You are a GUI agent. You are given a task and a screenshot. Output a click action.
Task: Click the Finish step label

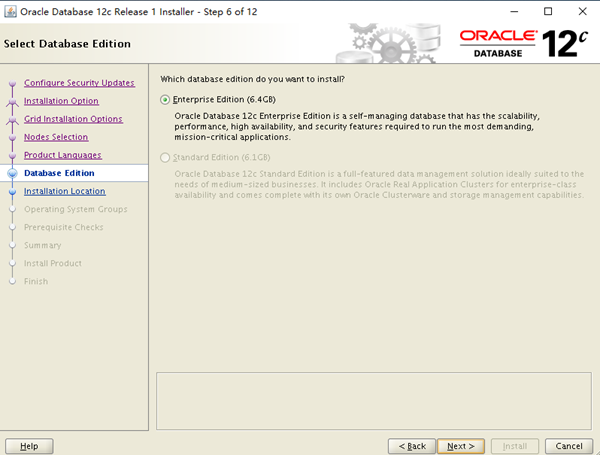(x=36, y=281)
